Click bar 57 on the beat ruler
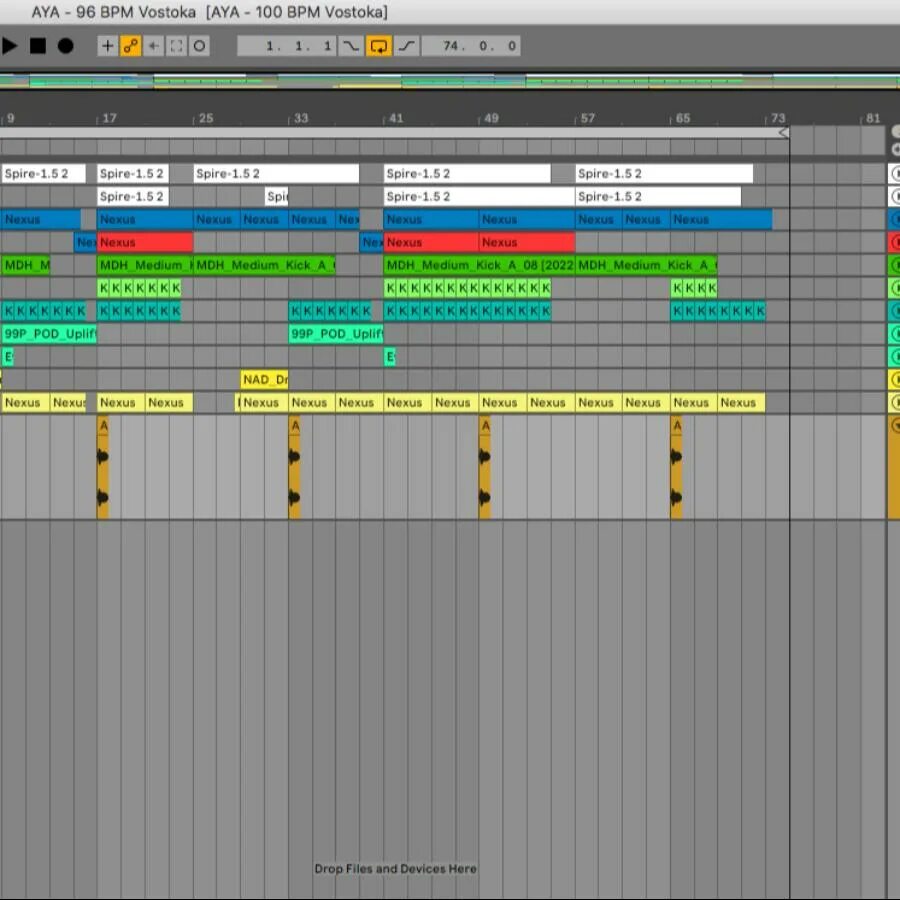 tap(587, 118)
